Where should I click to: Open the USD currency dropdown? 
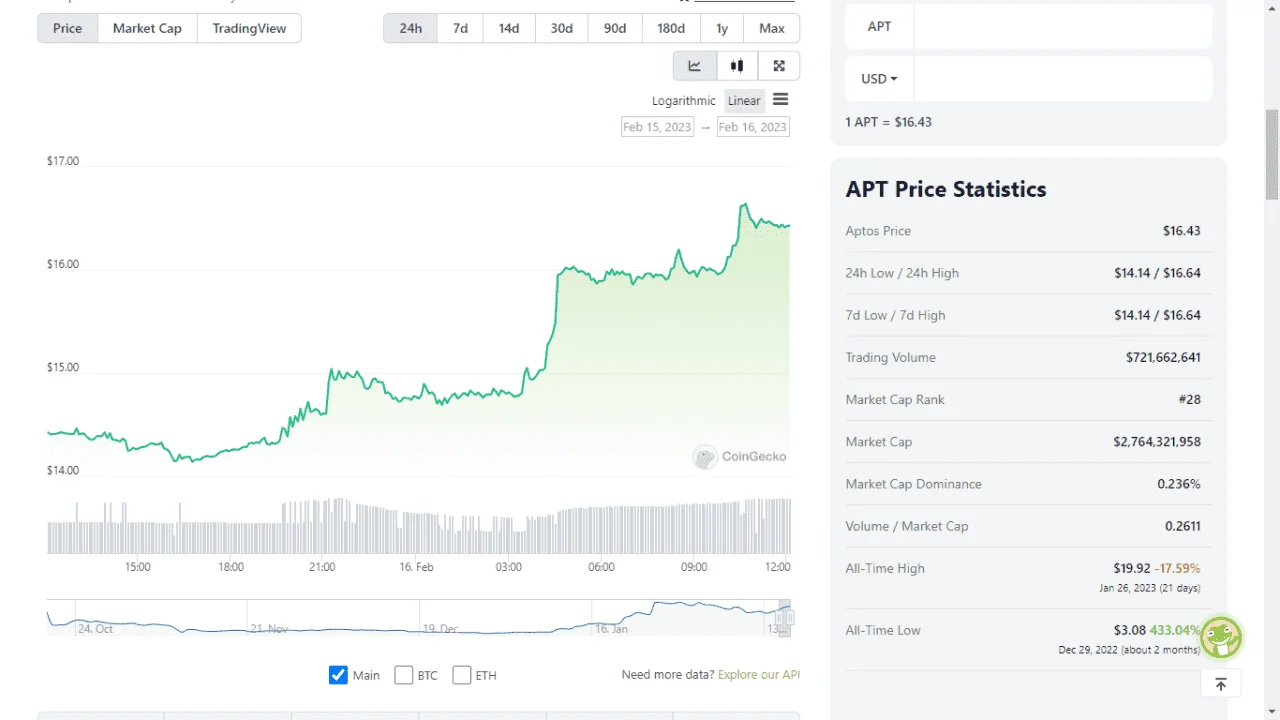[879, 78]
